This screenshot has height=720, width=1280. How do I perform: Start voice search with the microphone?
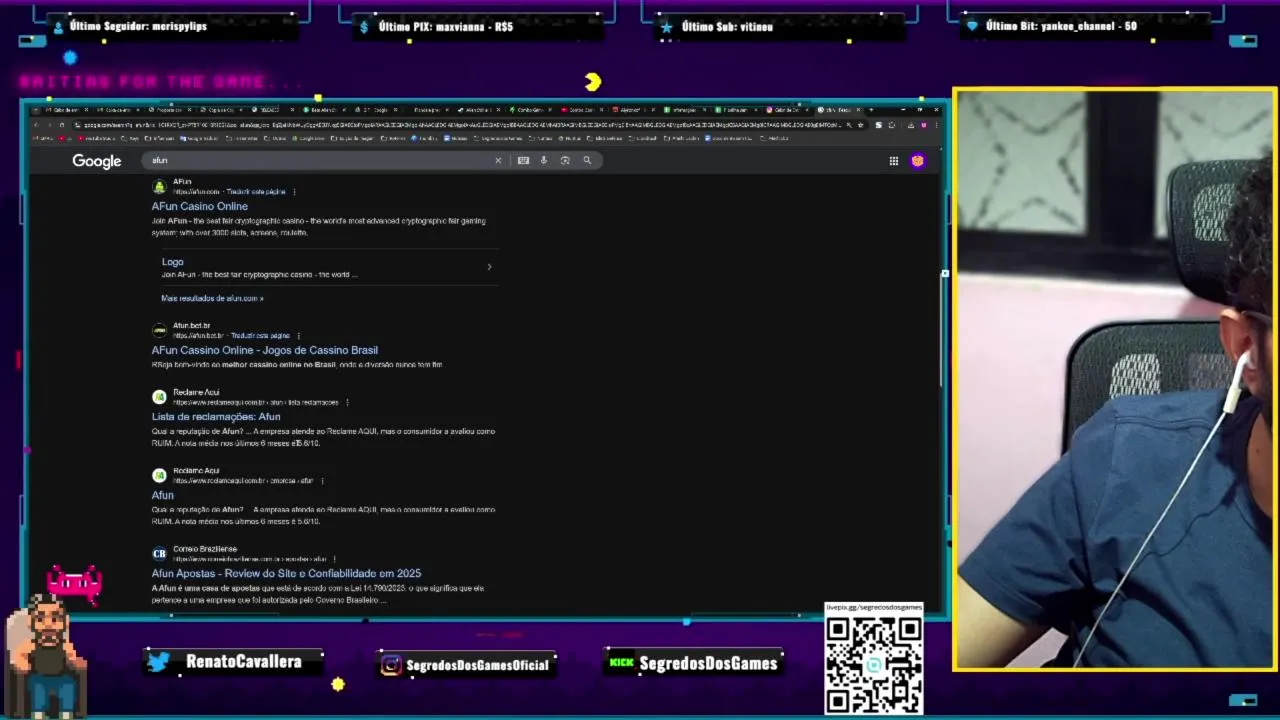[x=544, y=160]
